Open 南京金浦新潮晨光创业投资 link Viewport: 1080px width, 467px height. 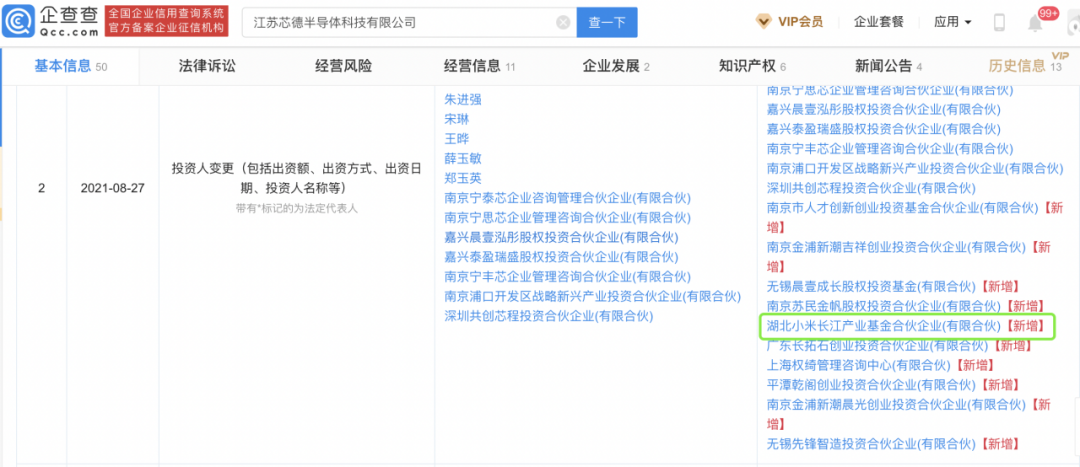pyautogui.click(x=896, y=405)
